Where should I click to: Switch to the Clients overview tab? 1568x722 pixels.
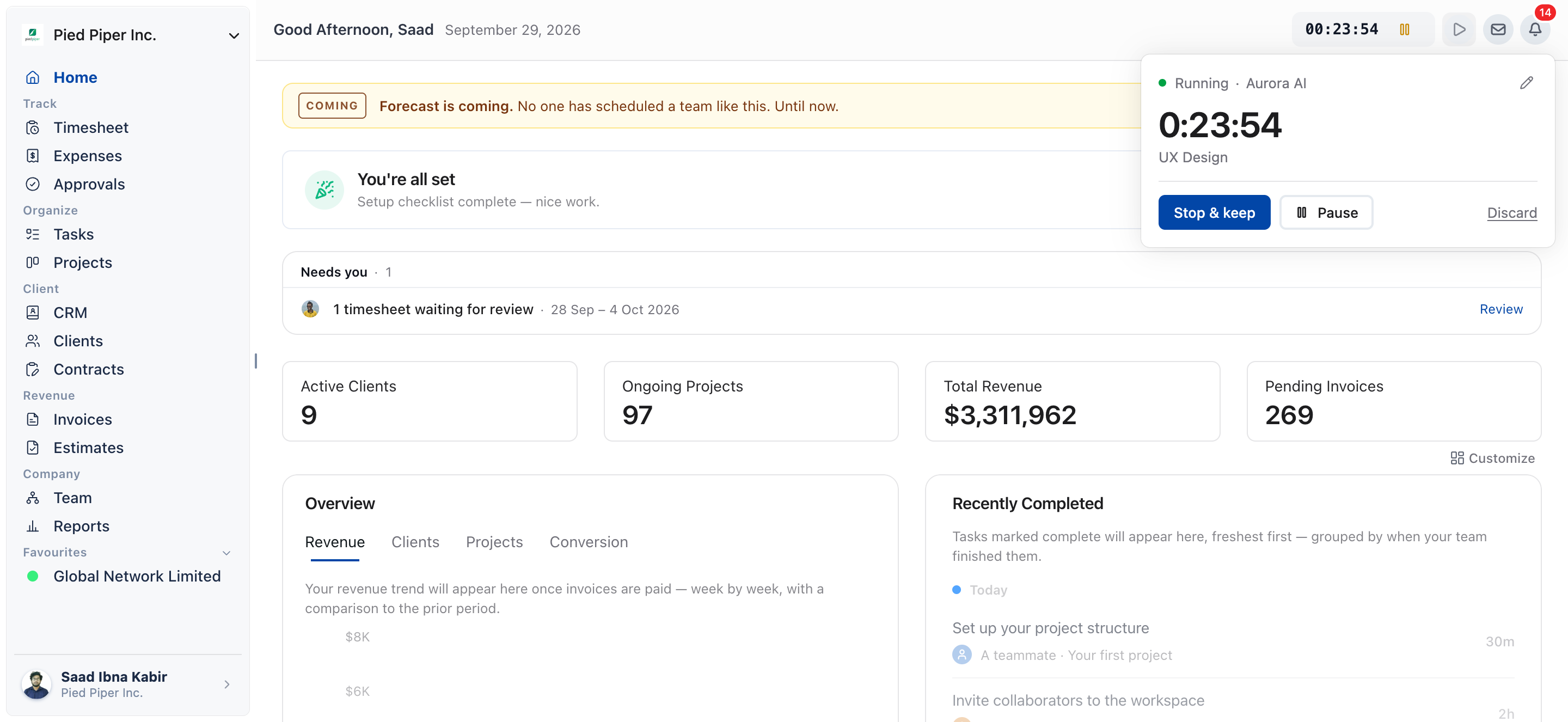415,542
